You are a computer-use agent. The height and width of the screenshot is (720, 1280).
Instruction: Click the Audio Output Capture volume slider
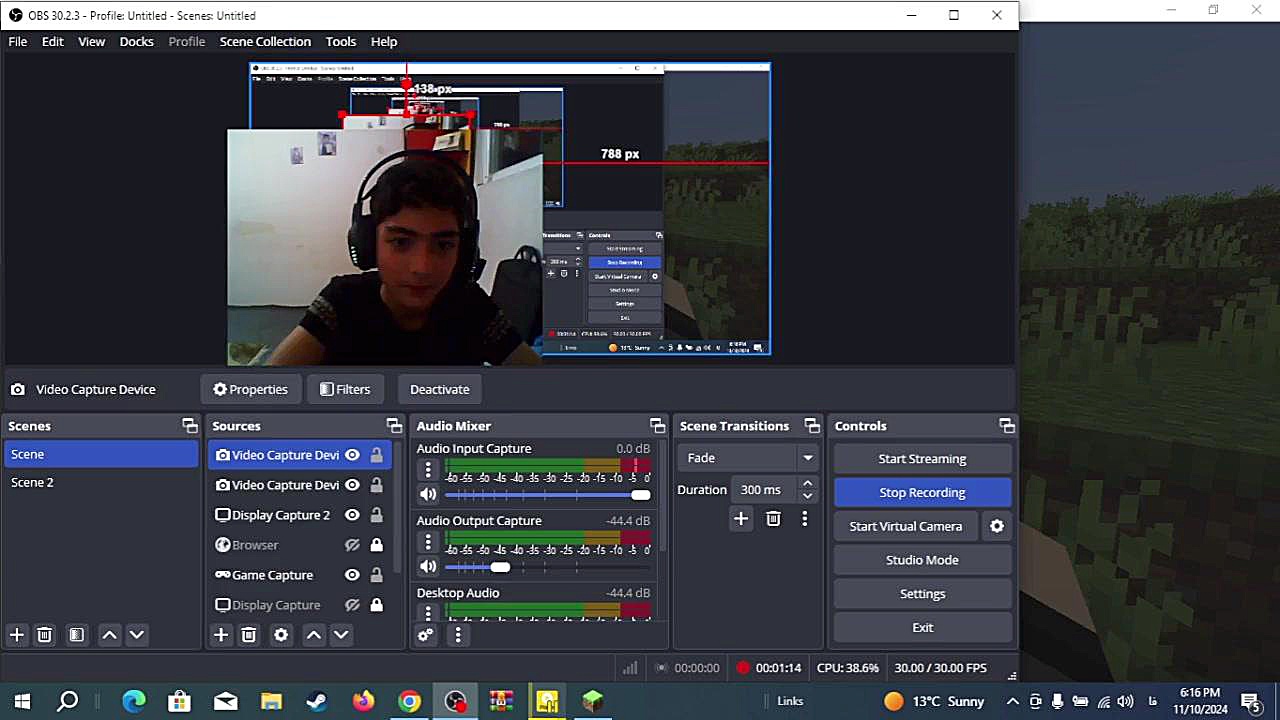548,567
